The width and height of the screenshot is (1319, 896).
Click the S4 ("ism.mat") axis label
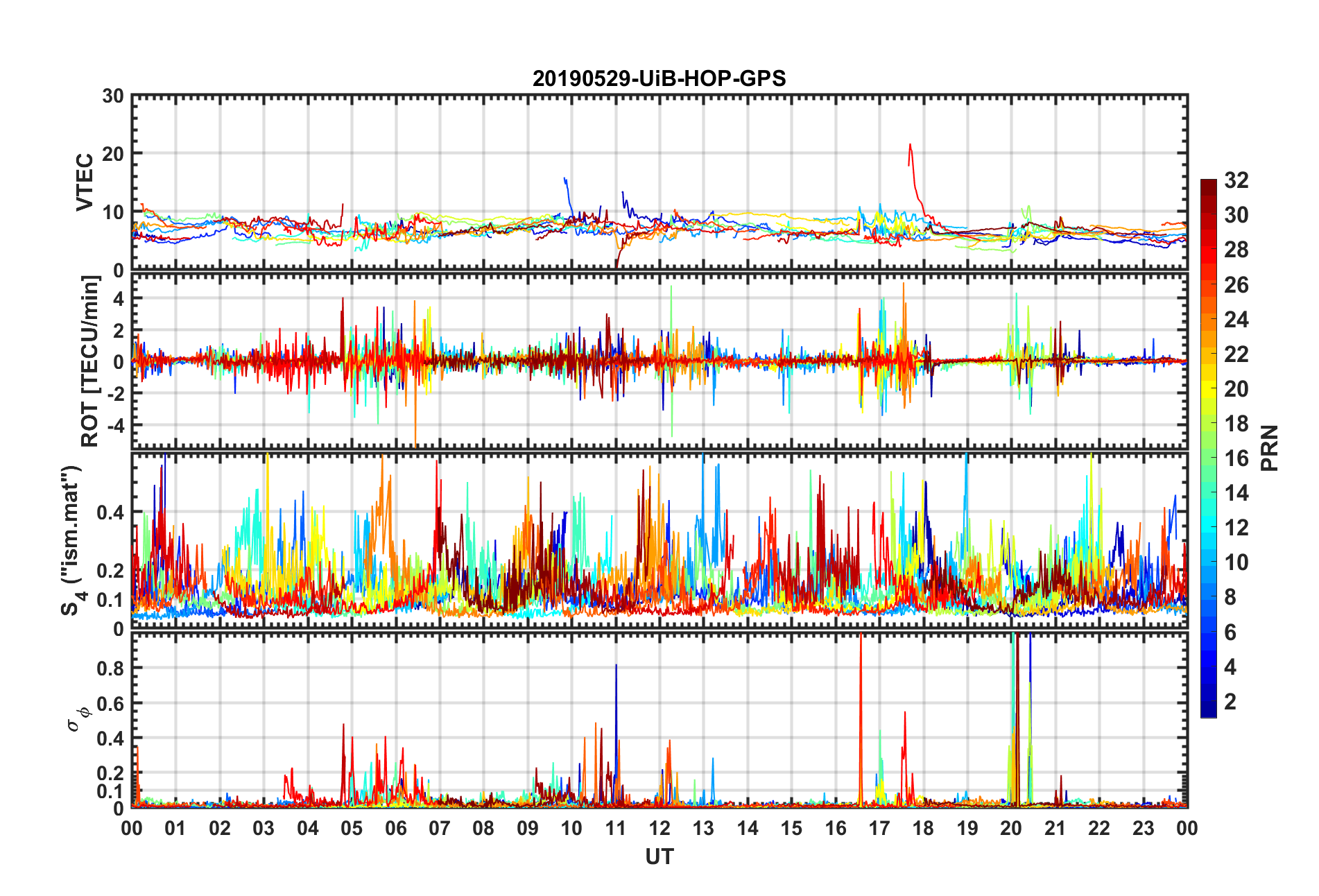click(71, 541)
